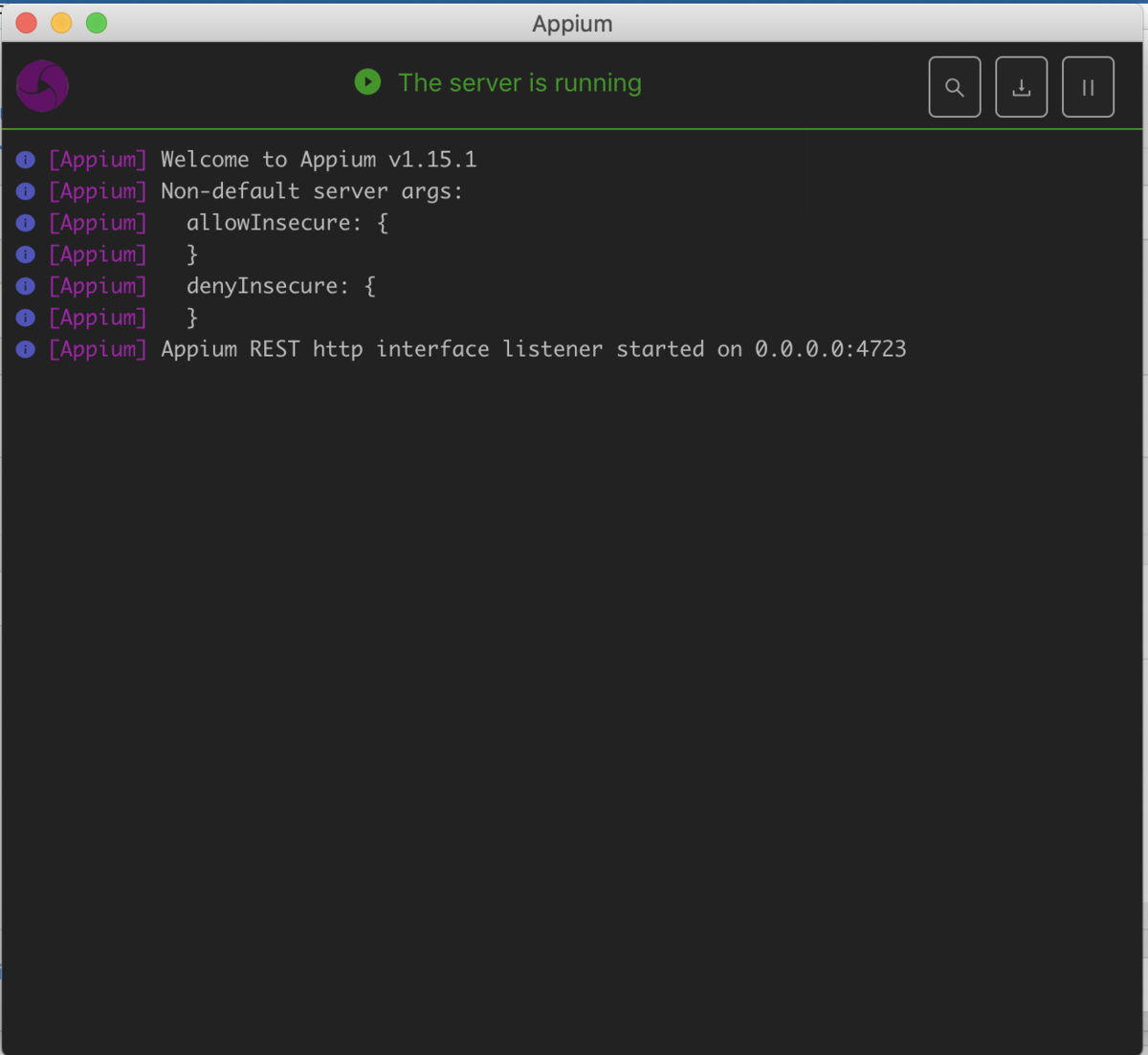This screenshot has width=1148, height=1055.
Task: Select the 'Non-default server args:' log text
Action: click(312, 191)
